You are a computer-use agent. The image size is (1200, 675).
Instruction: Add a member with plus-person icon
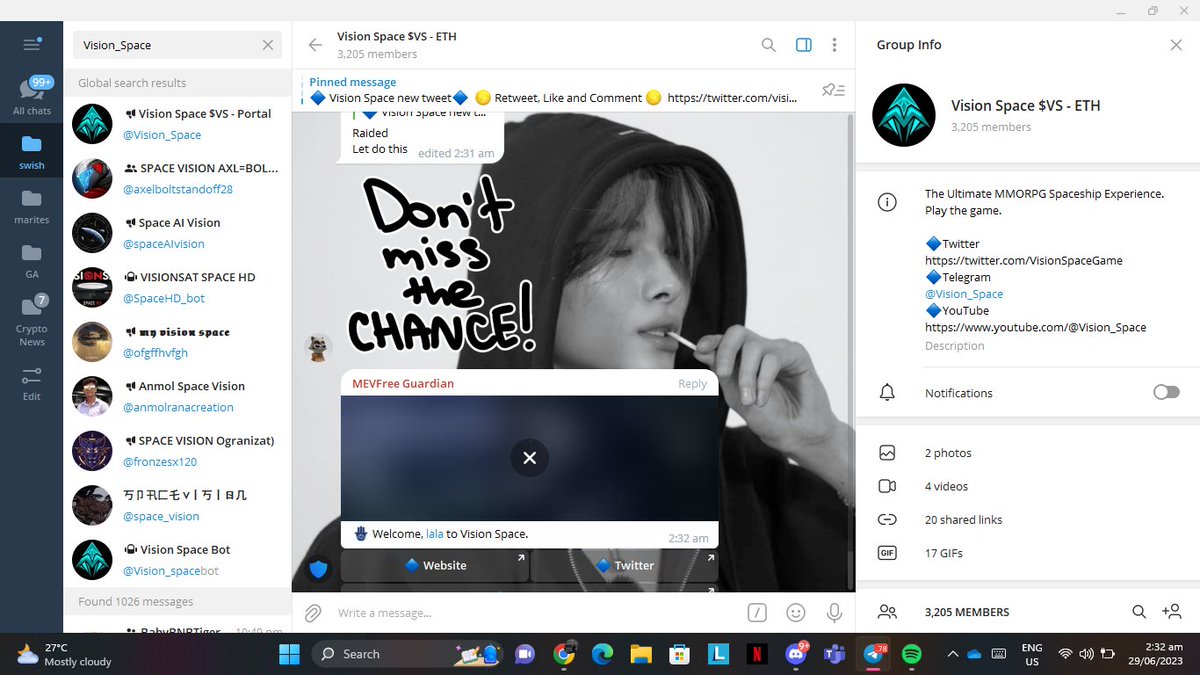tap(1172, 612)
